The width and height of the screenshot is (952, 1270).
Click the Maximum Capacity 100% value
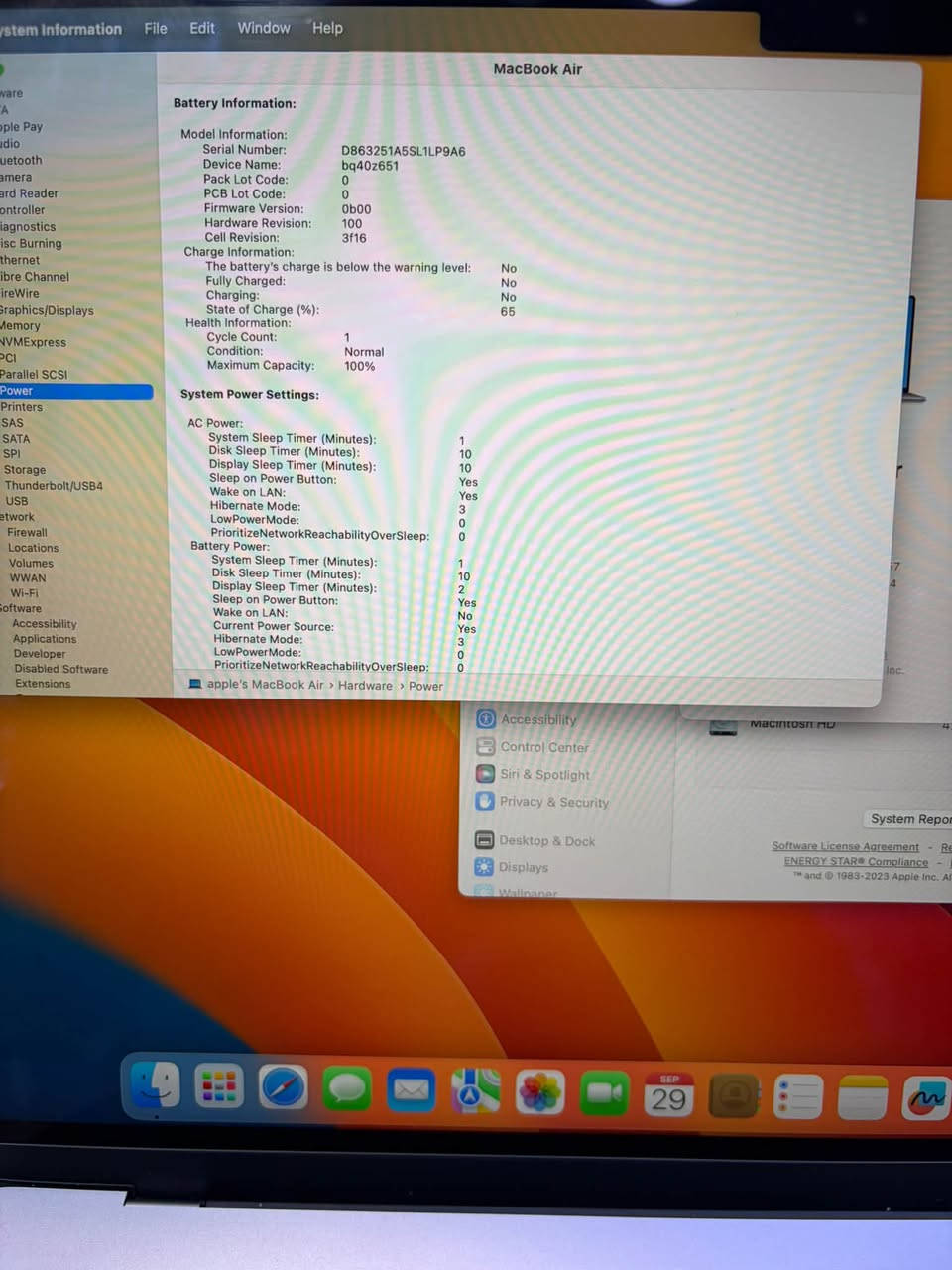click(360, 366)
